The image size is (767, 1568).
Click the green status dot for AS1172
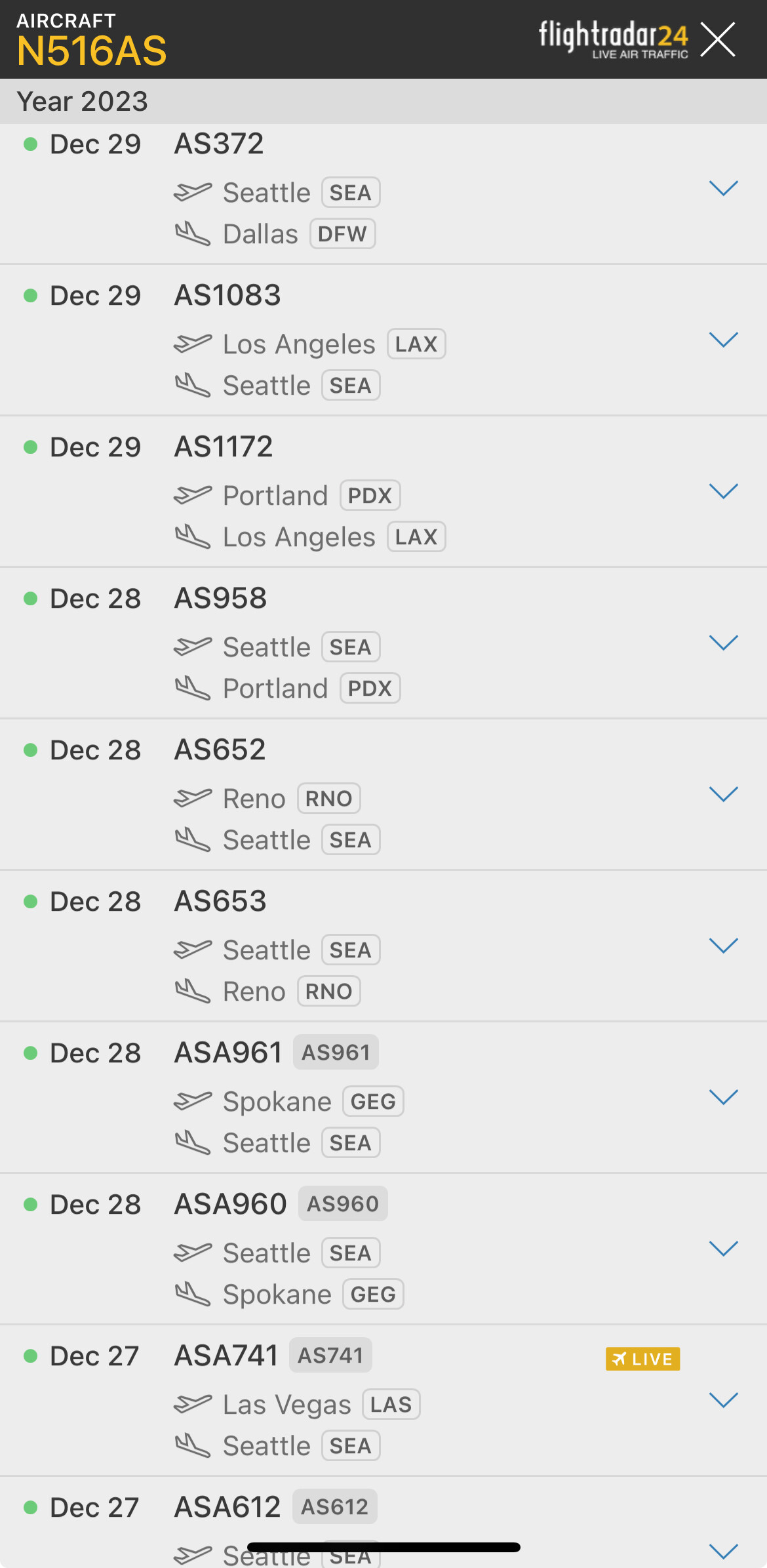click(x=30, y=447)
